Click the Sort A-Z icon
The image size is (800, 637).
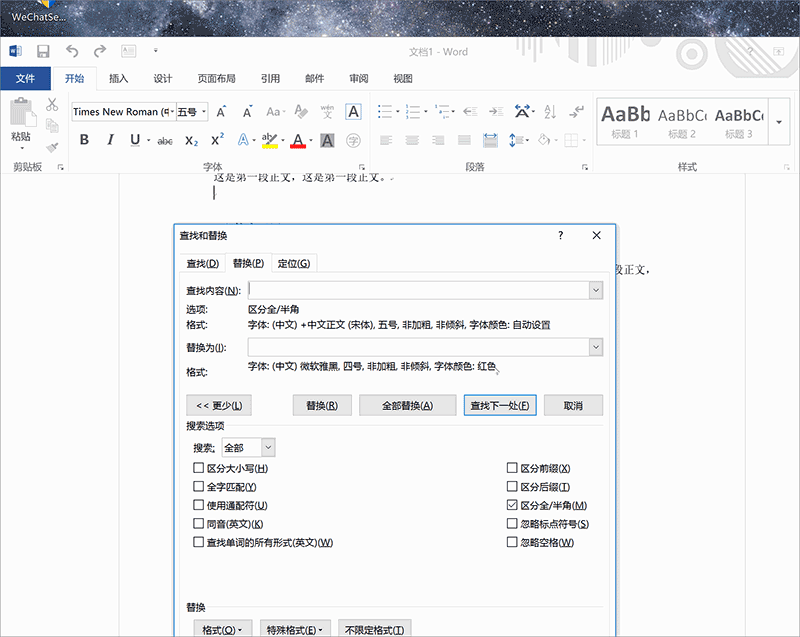point(550,112)
